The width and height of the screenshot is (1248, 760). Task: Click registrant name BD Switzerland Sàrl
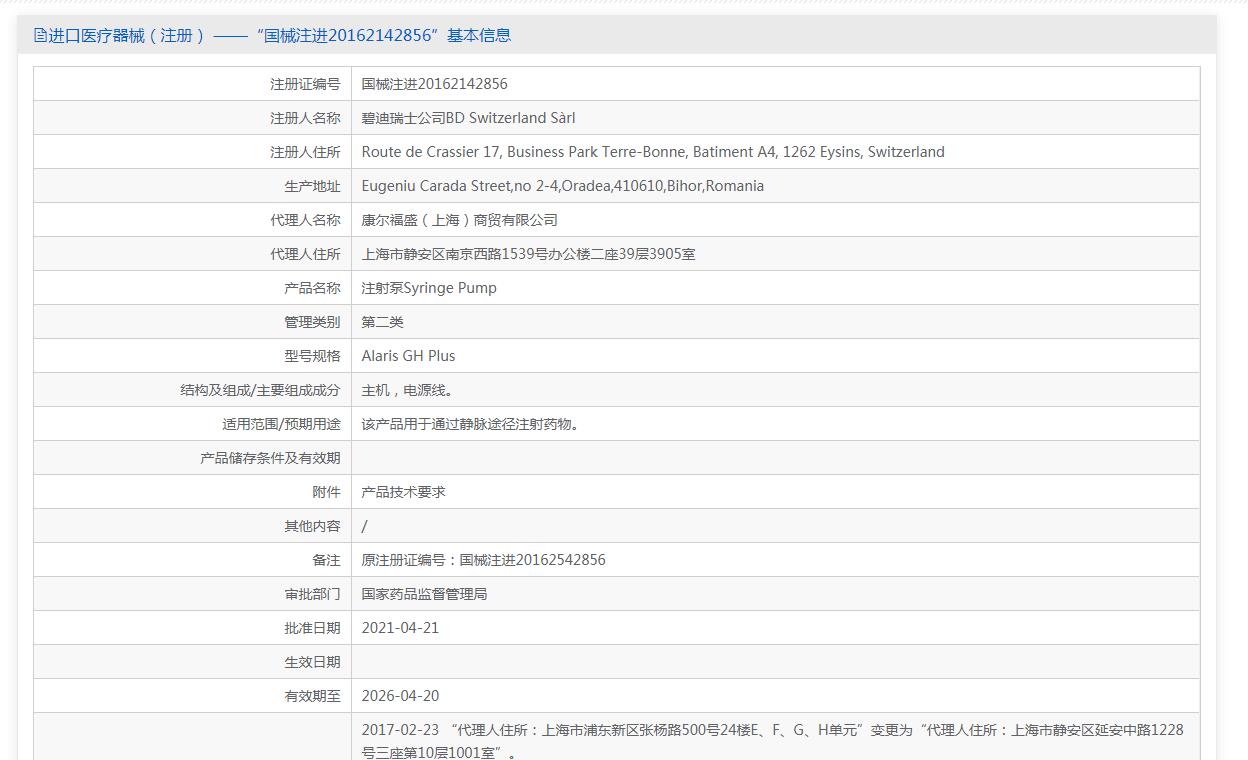pyautogui.click(x=468, y=118)
